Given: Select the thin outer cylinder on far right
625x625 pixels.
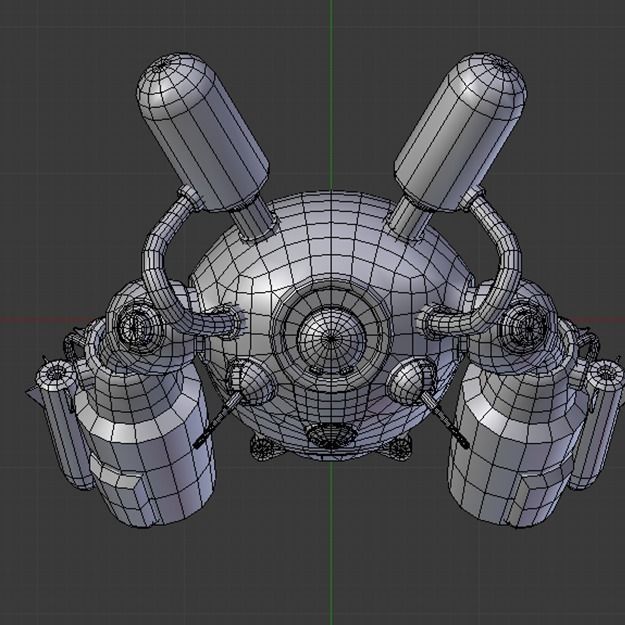Looking at the screenshot, I should 597,425.
